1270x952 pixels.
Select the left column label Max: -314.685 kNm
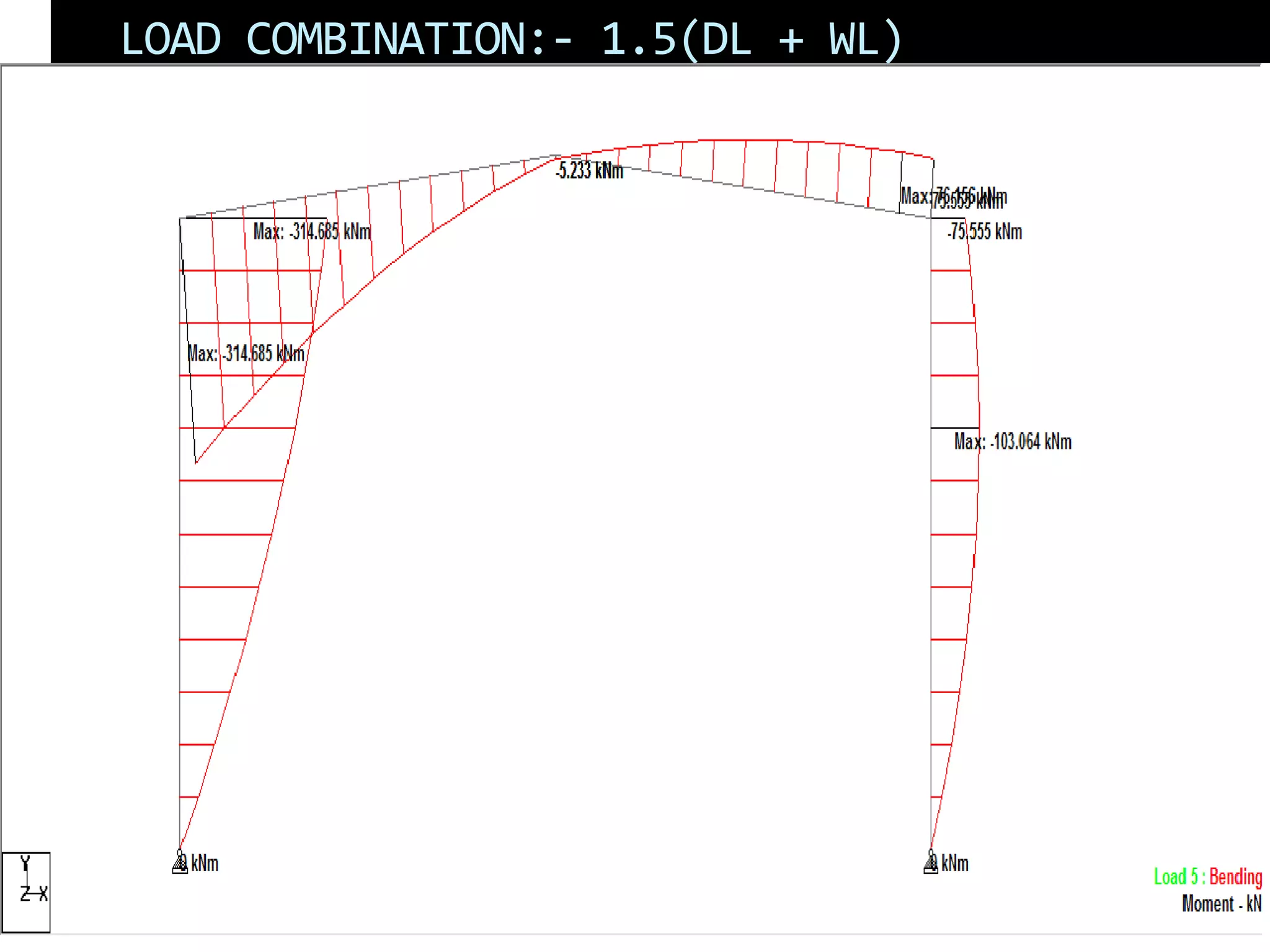246,353
